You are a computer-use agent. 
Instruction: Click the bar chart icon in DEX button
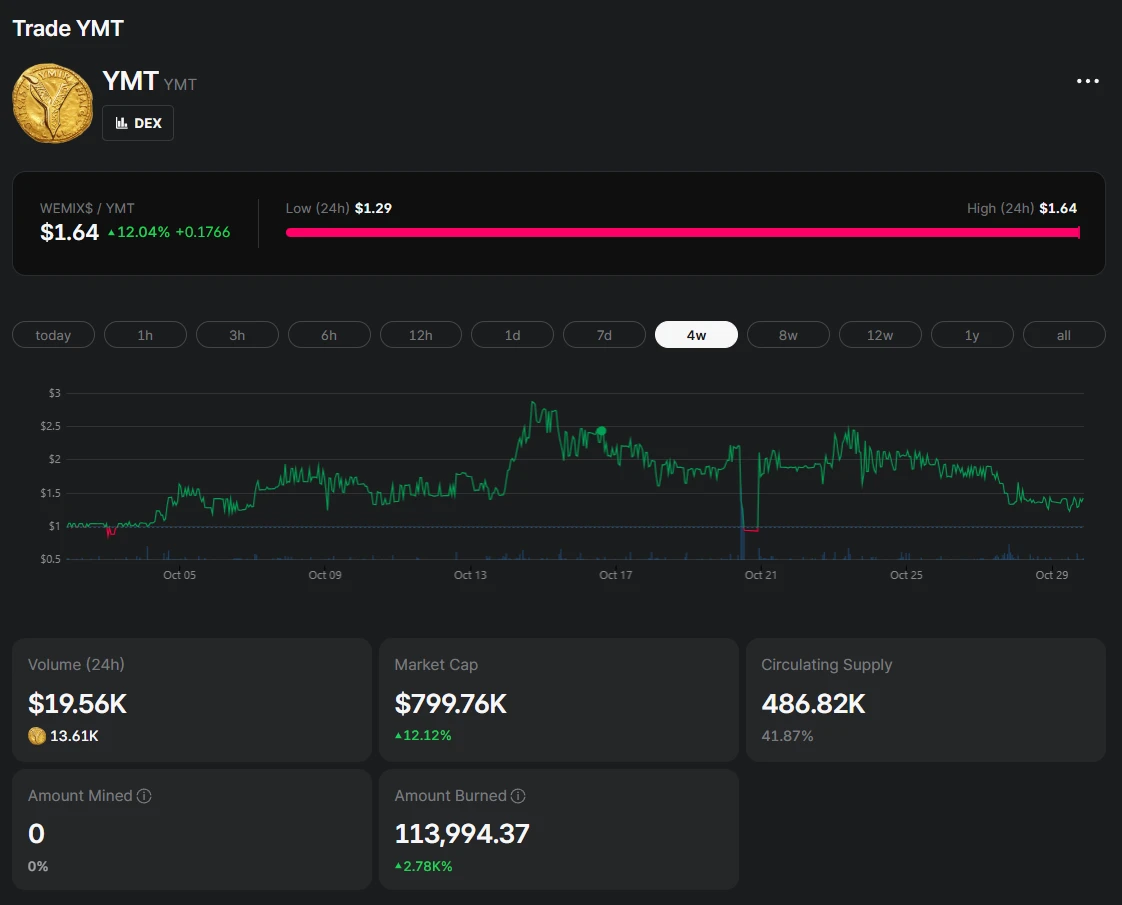(x=122, y=123)
